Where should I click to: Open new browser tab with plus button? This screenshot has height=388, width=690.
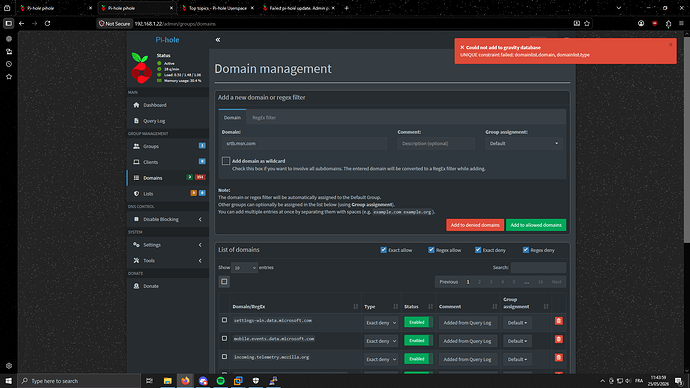346,8
